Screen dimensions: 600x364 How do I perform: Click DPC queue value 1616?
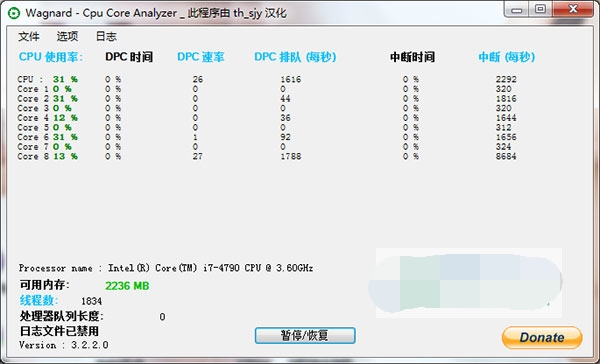click(x=291, y=79)
